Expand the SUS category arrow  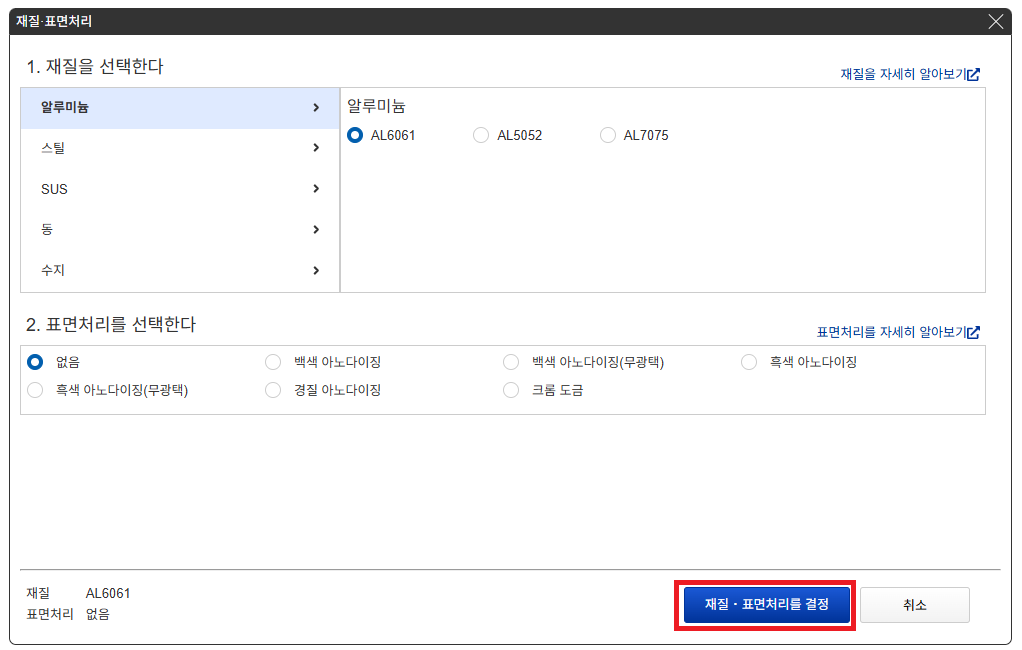(x=316, y=189)
